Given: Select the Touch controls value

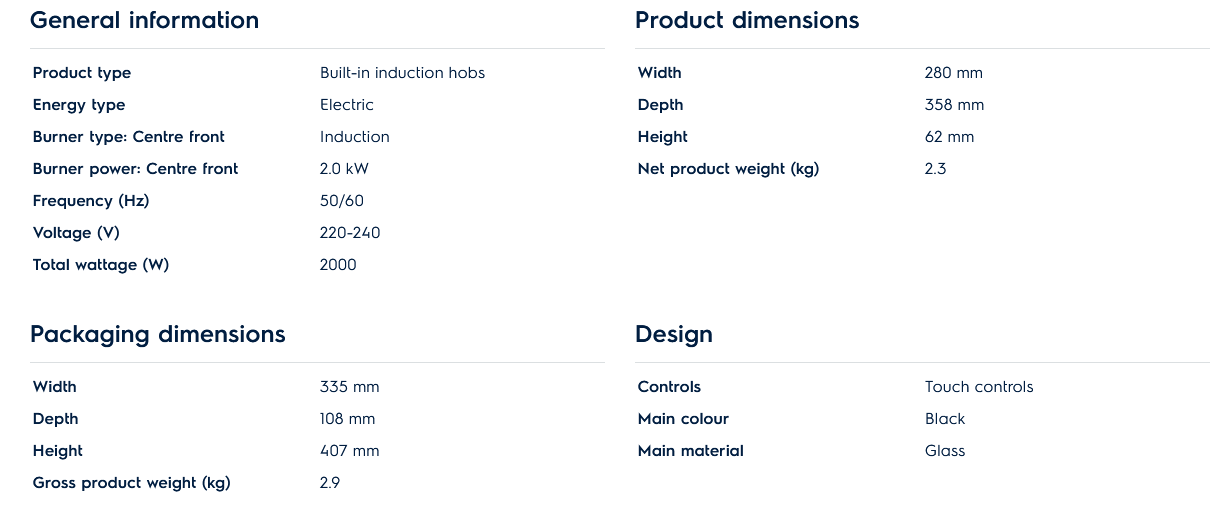Looking at the screenshot, I should tap(979, 387).
